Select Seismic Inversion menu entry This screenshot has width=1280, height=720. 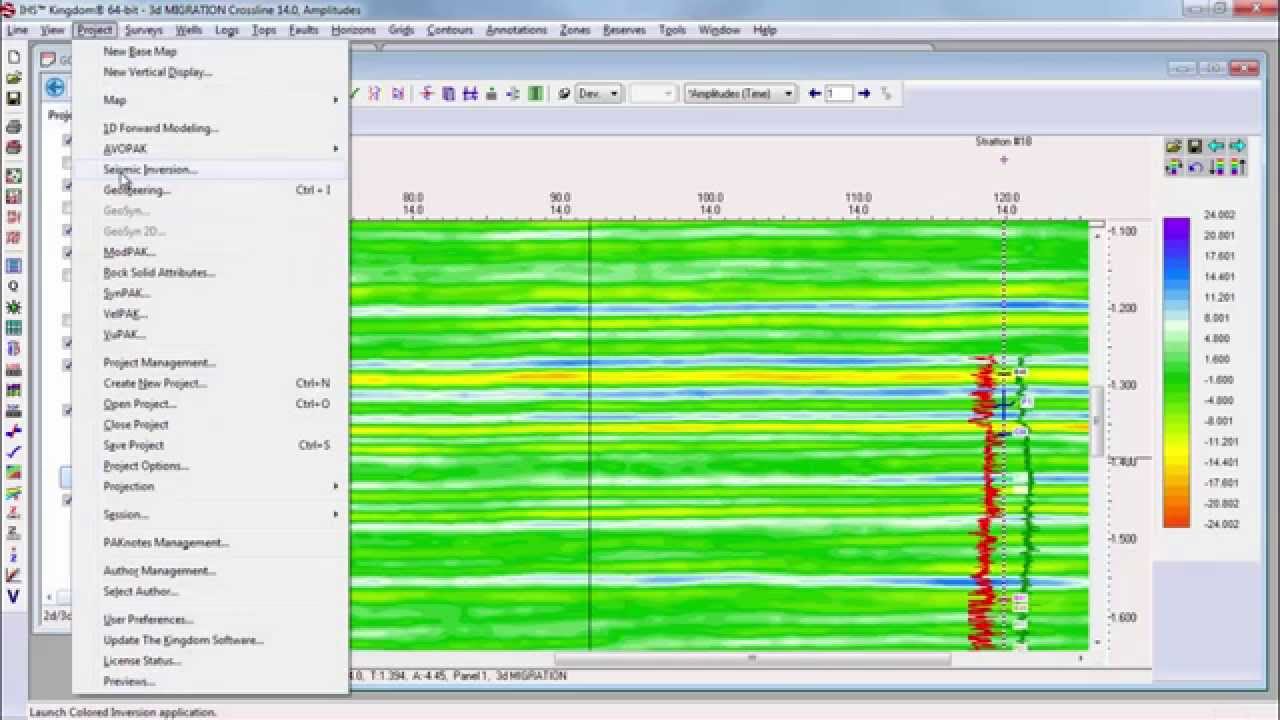tap(150, 169)
